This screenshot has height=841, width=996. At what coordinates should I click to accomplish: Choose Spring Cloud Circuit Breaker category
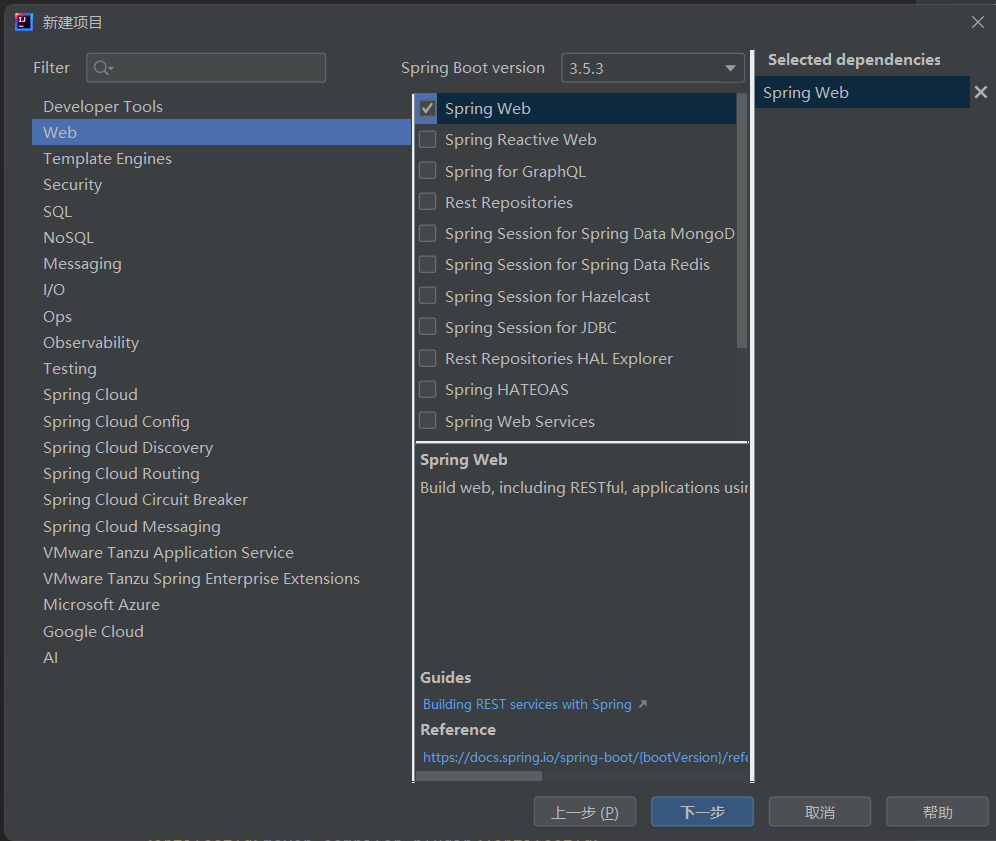coord(222,499)
